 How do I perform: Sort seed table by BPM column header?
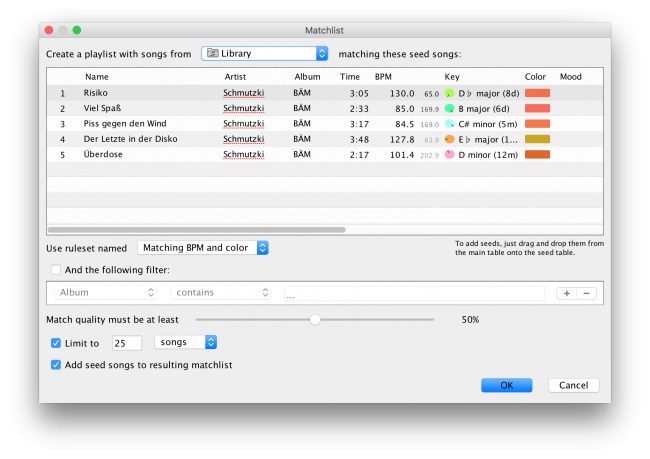coord(383,77)
